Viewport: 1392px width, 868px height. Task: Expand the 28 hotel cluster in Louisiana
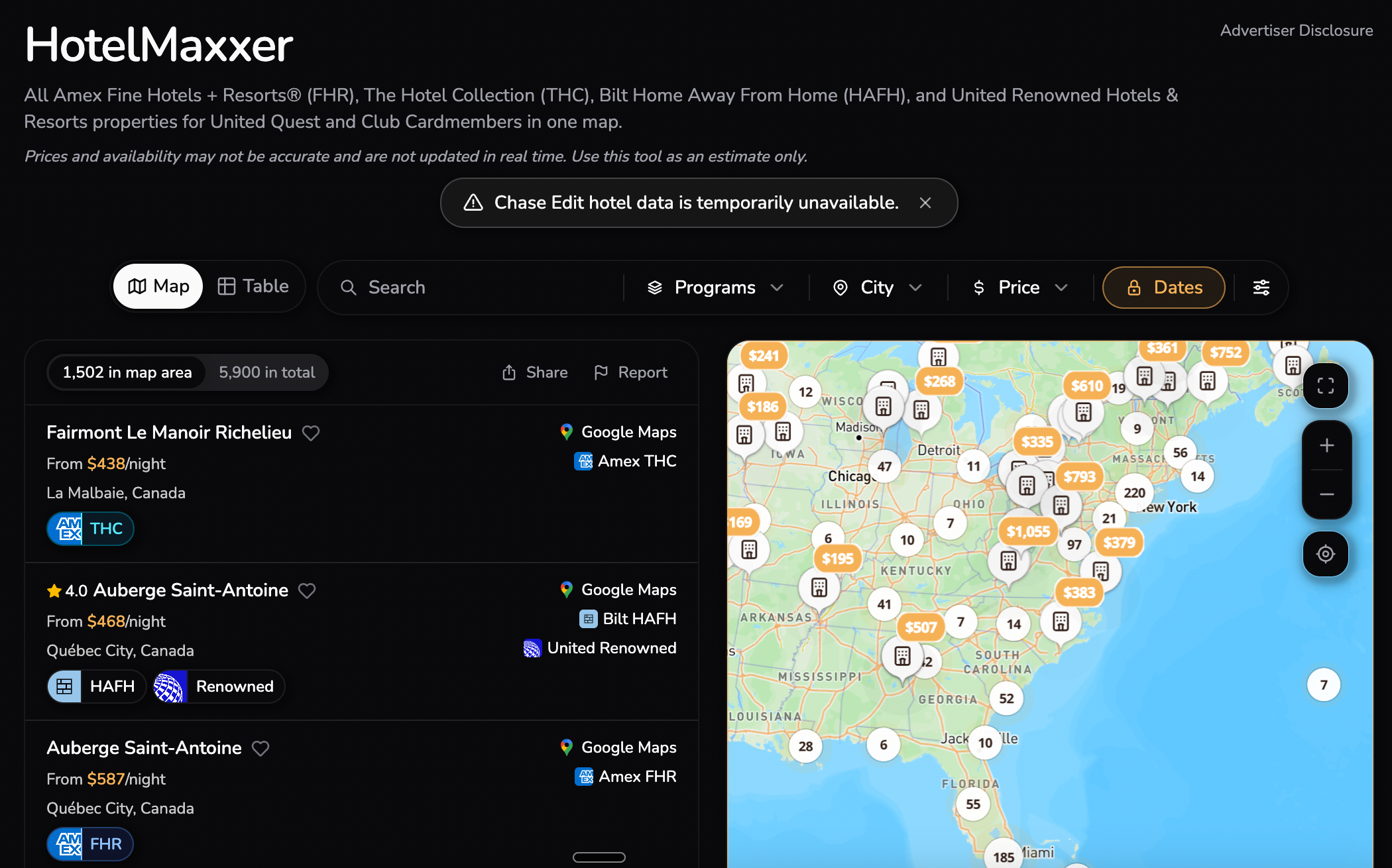806,747
